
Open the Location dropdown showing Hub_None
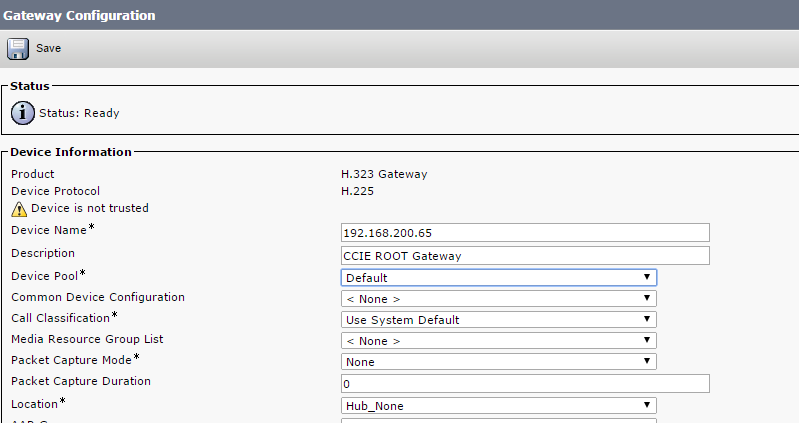click(498, 405)
